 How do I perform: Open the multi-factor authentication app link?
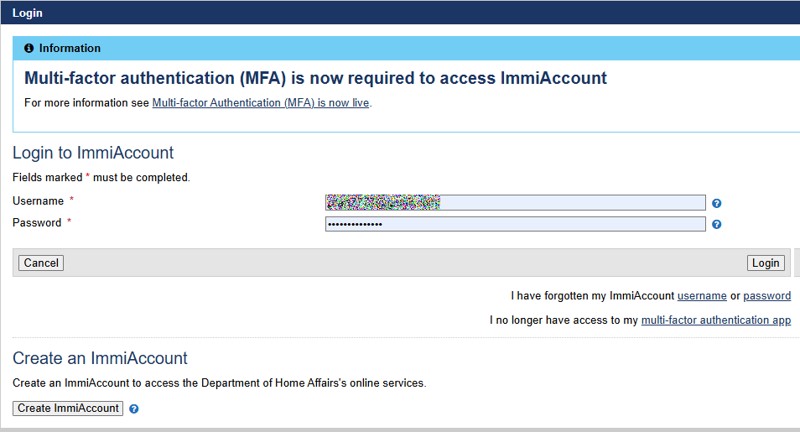point(716,320)
